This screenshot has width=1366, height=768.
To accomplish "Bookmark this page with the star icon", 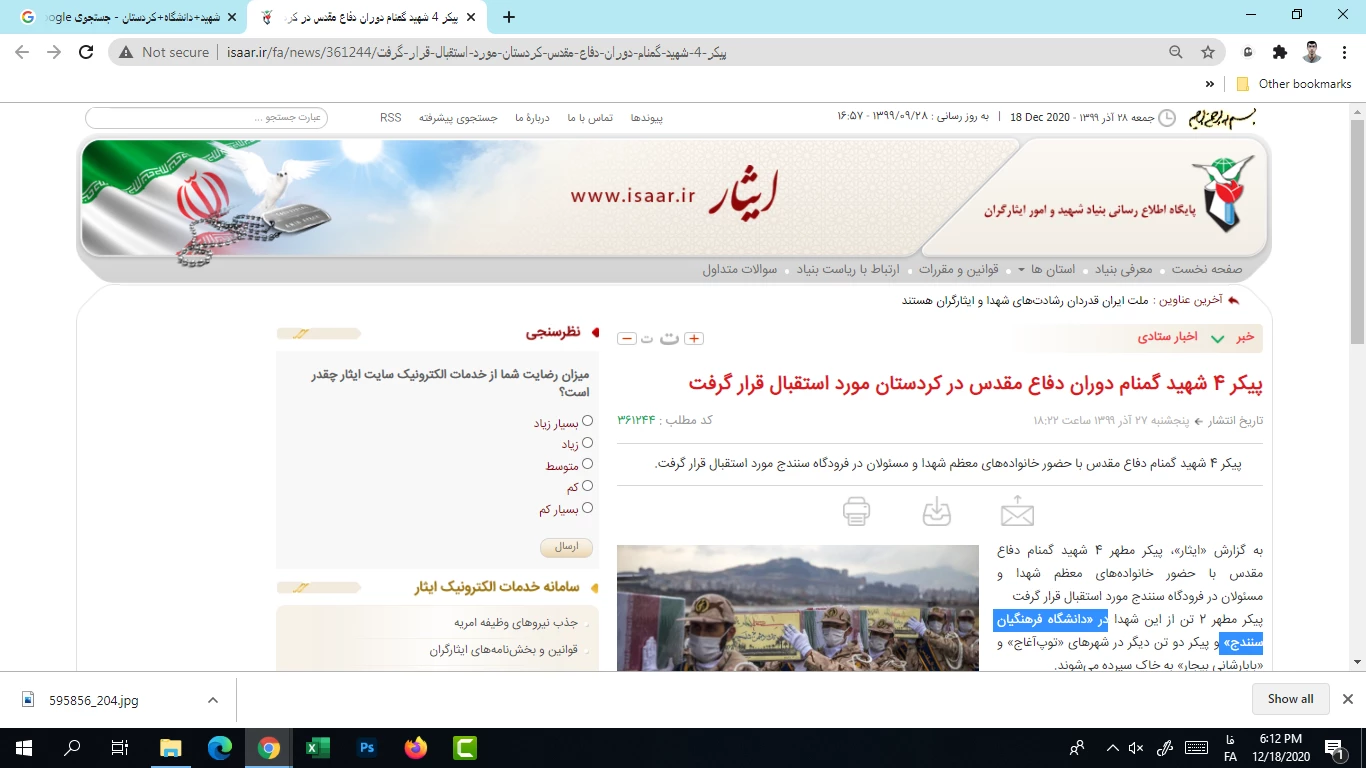I will 1208,52.
